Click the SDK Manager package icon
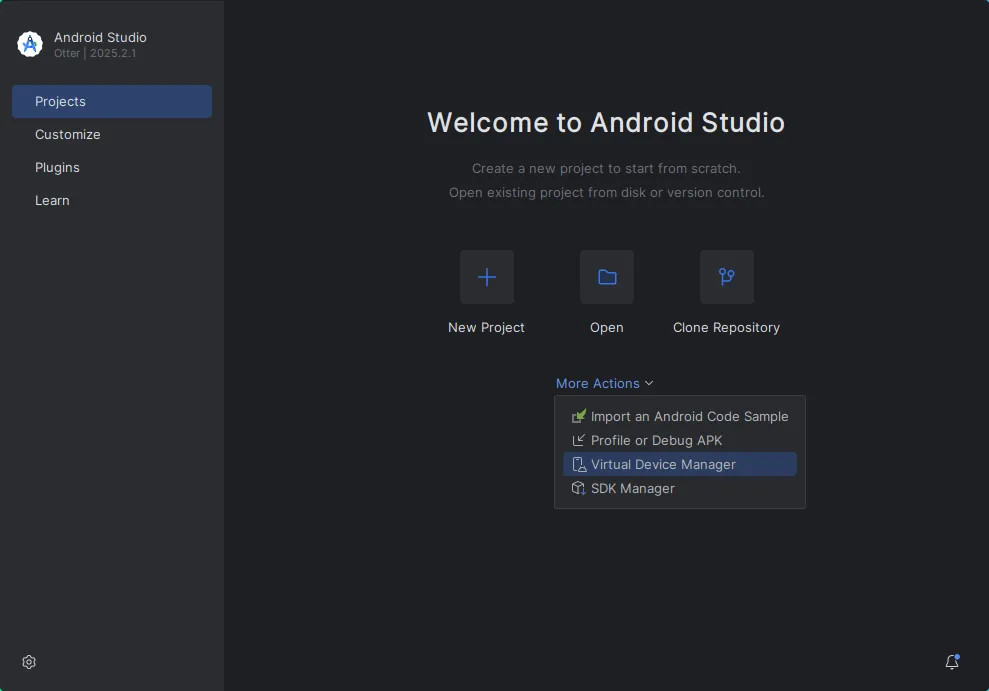The height and width of the screenshot is (691, 989). (x=579, y=488)
